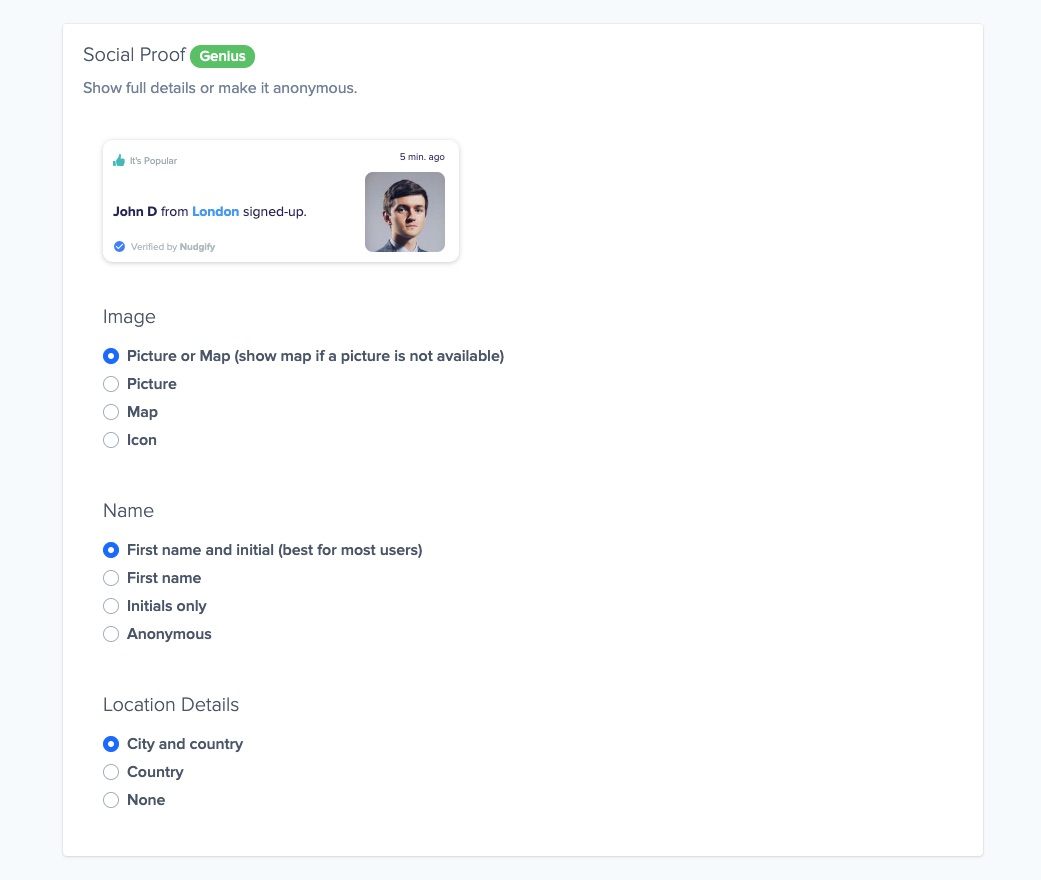This screenshot has height=880, width=1041.
Task: Choose the Icon image option
Action: tap(111, 440)
